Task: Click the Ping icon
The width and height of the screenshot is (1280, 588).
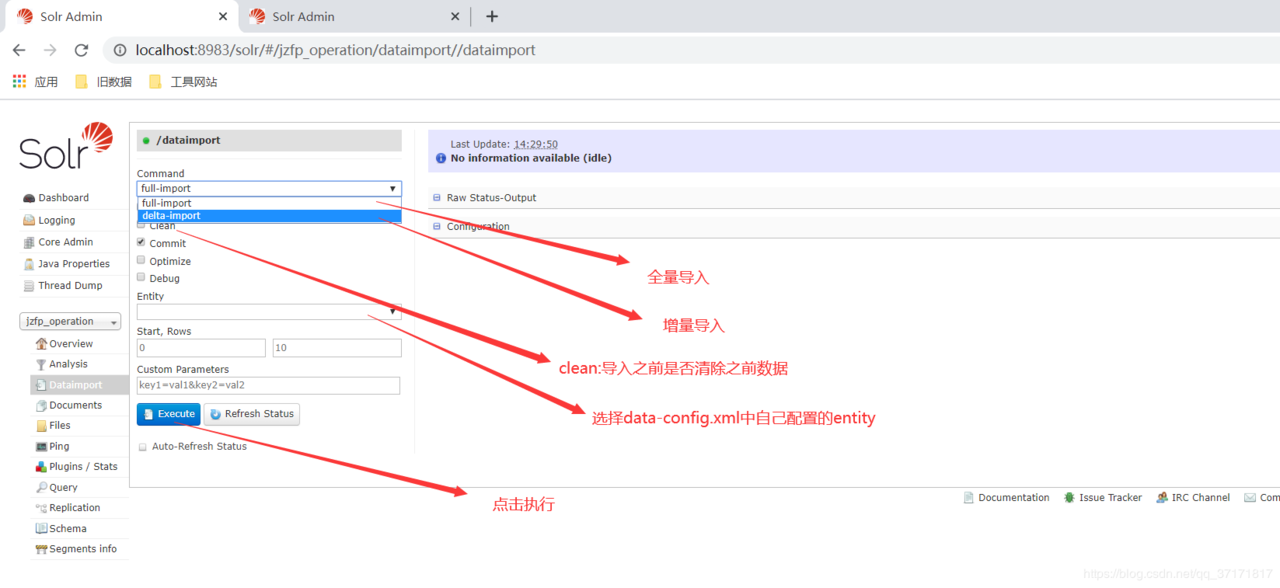Action: pos(41,446)
